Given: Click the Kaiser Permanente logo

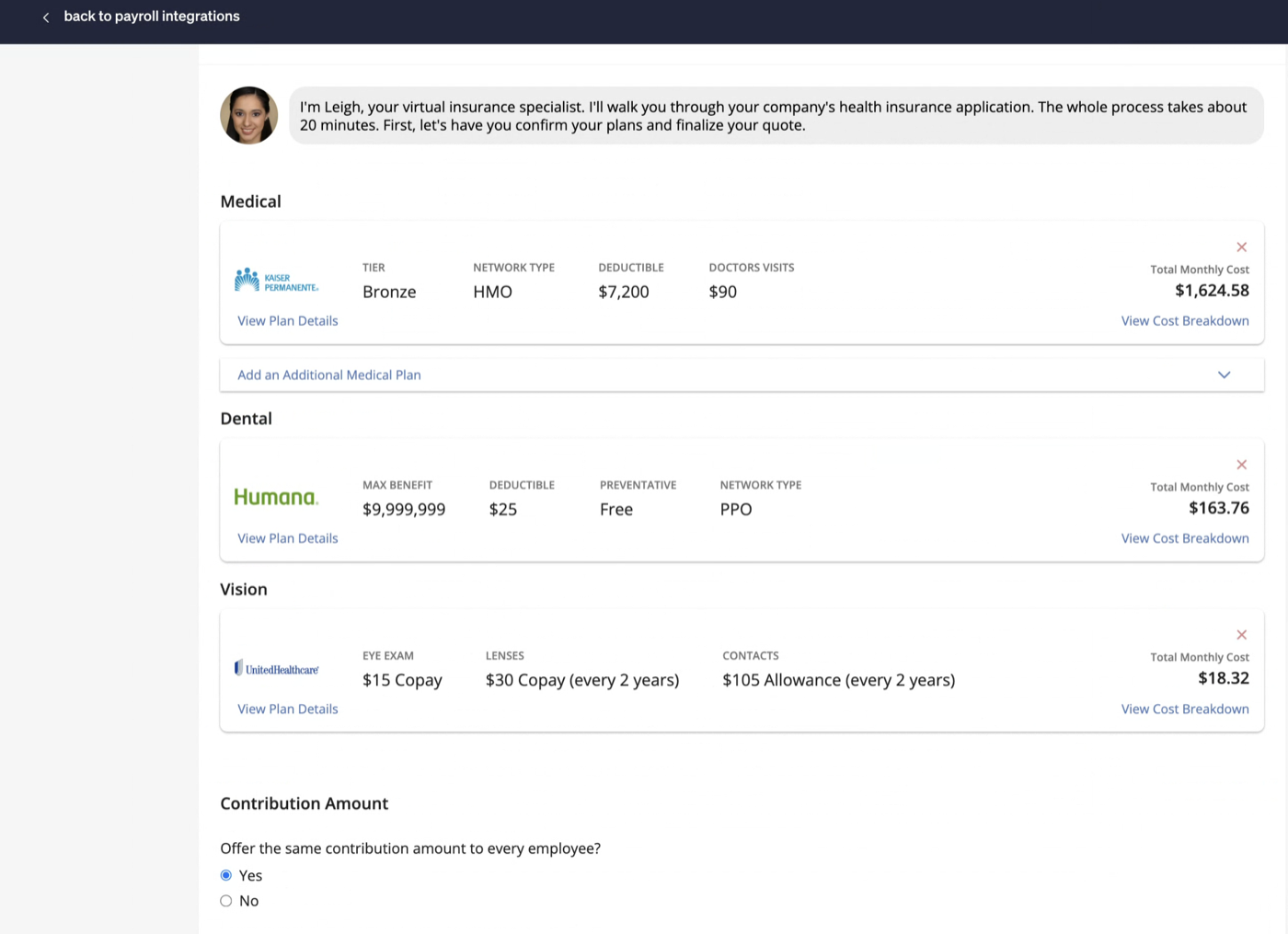Looking at the screenshot, I should pos(277,281).
